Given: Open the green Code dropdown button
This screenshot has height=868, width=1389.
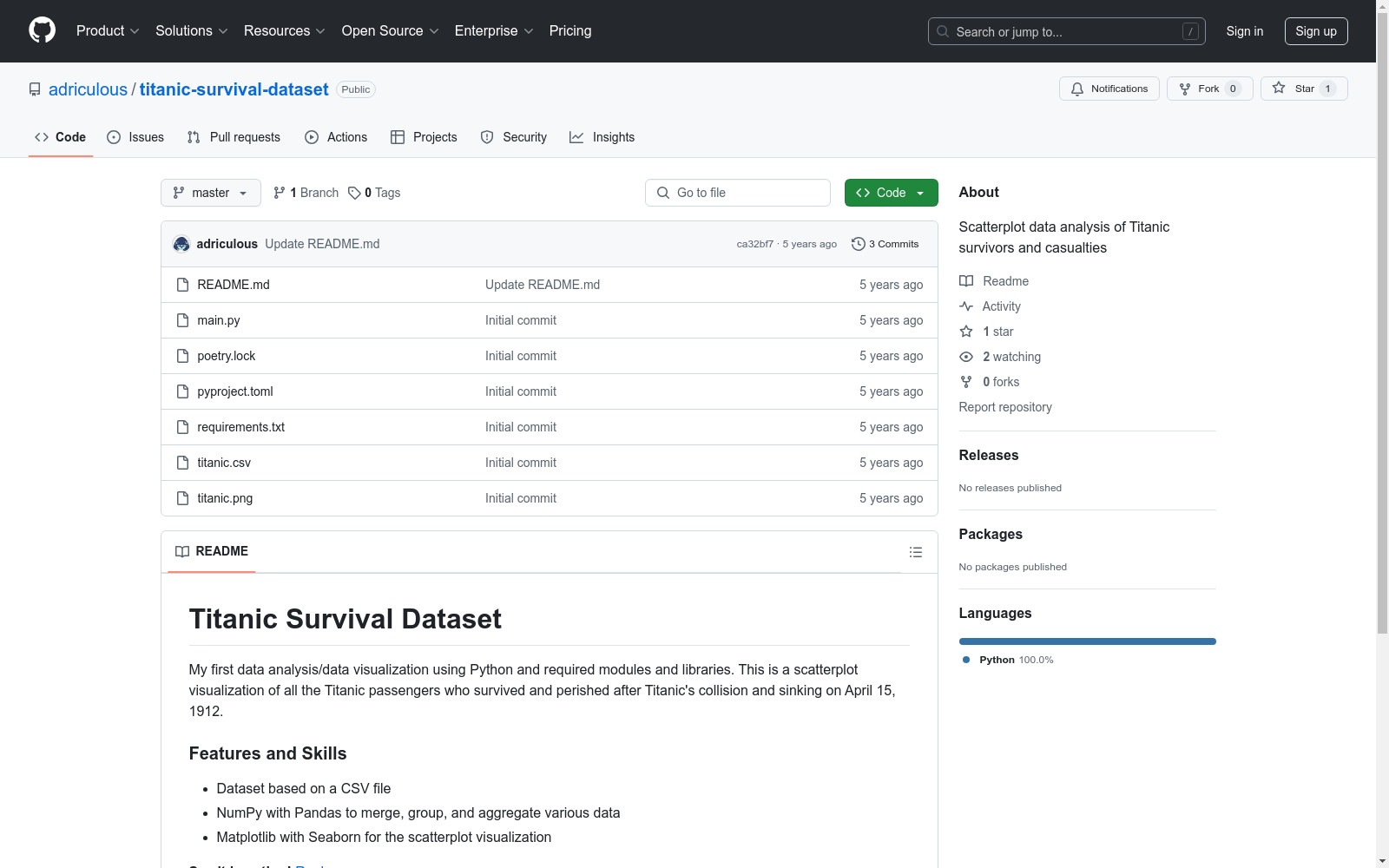Looking at the screenshot, I should pyautogui.click(x=891, y=193).
